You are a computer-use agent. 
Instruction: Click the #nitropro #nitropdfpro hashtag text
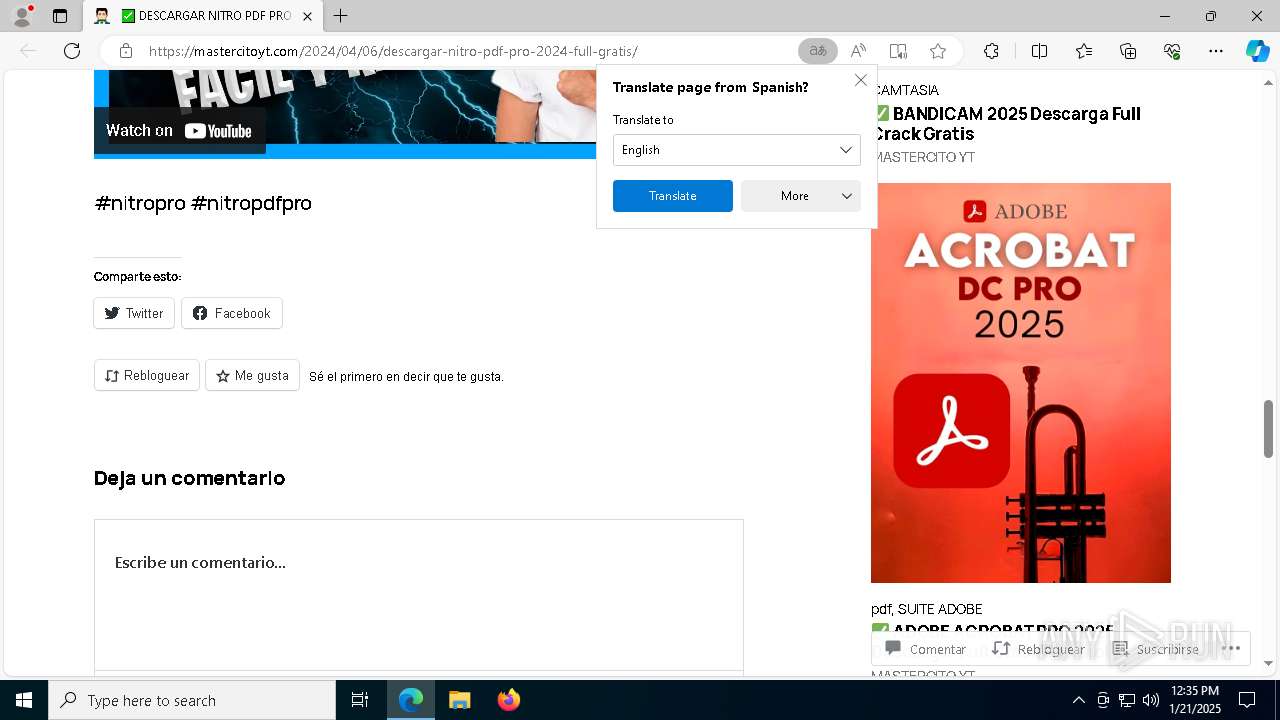203,203
